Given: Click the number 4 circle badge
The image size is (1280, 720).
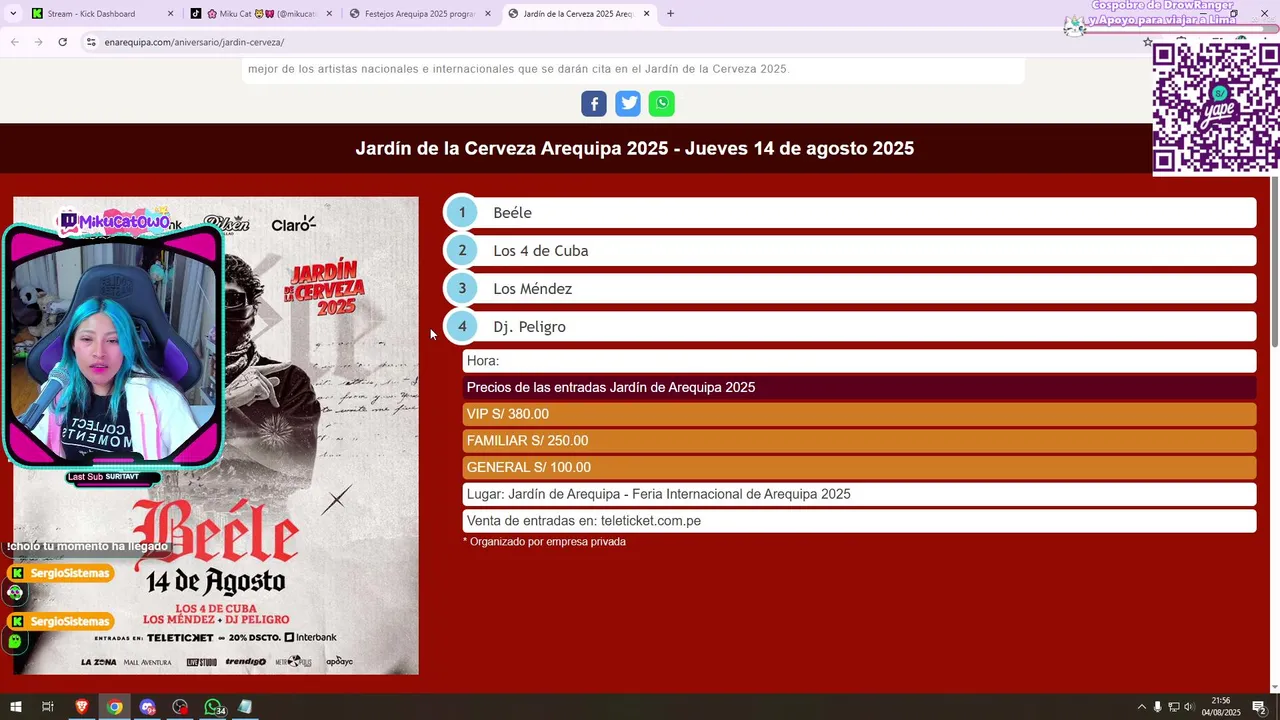Looking at the screenshot, I should coord(462,327).
